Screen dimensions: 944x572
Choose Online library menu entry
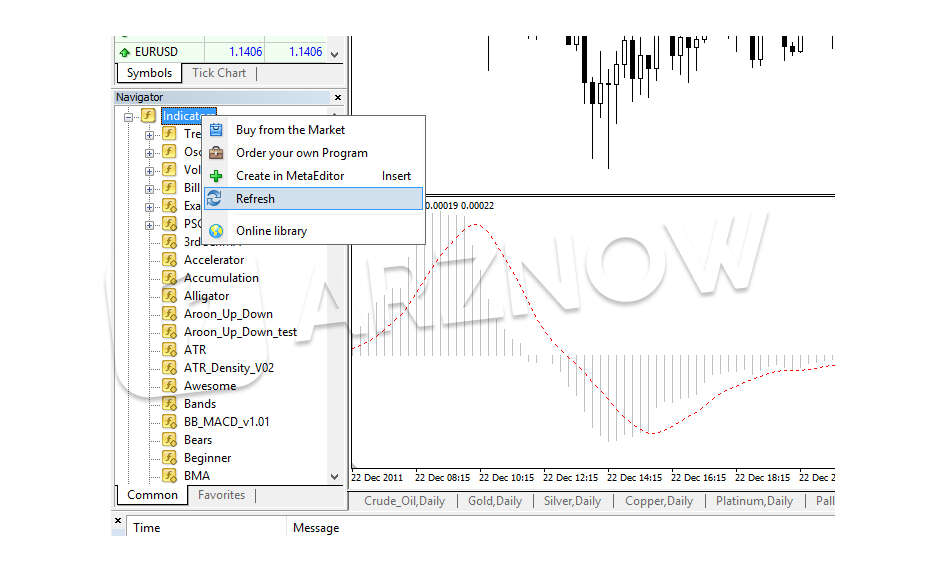(313, 231)
